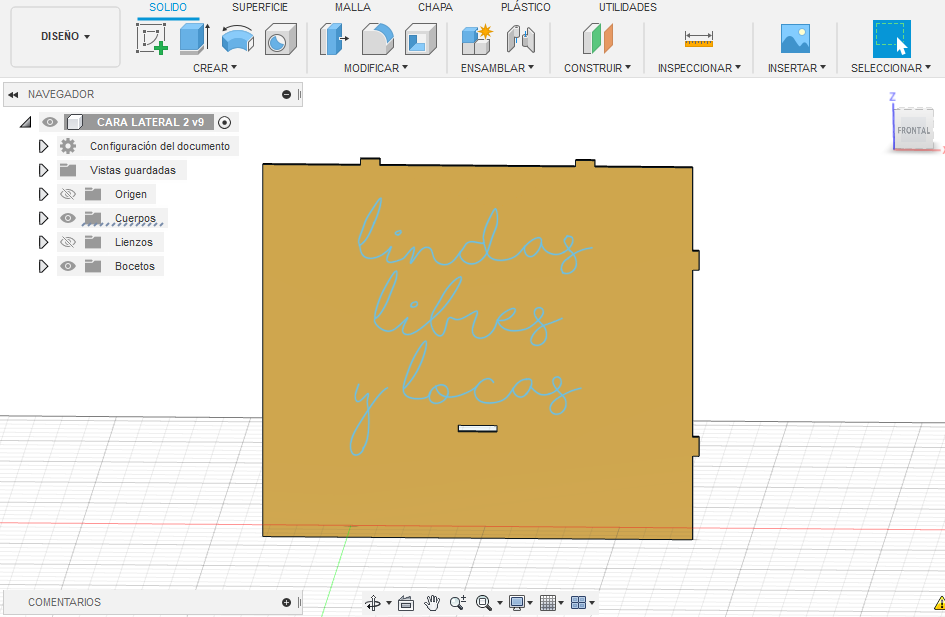945x617 pixels.
Task: Expand the Vistas guardadas node
Action: pyautogui.click(x=43, y=170)
